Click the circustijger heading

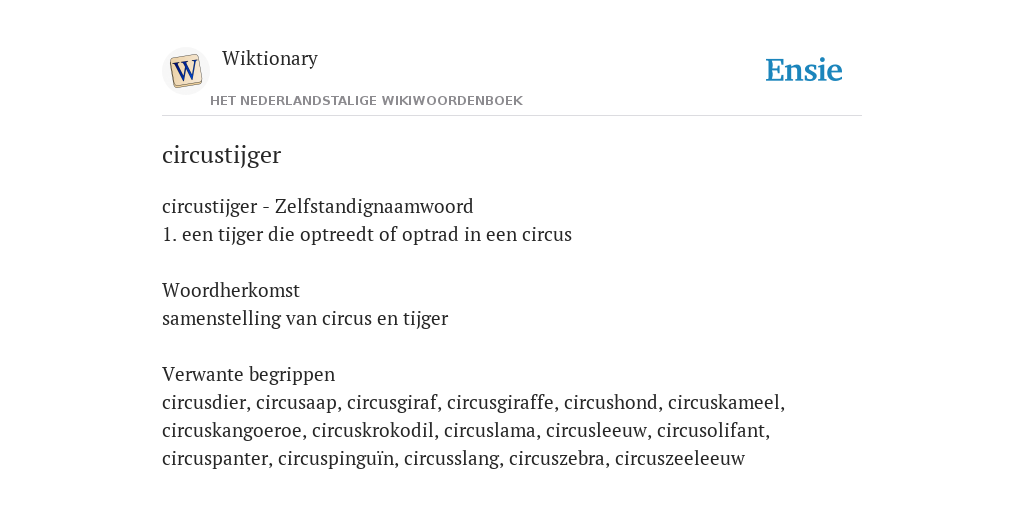point(221,155)
